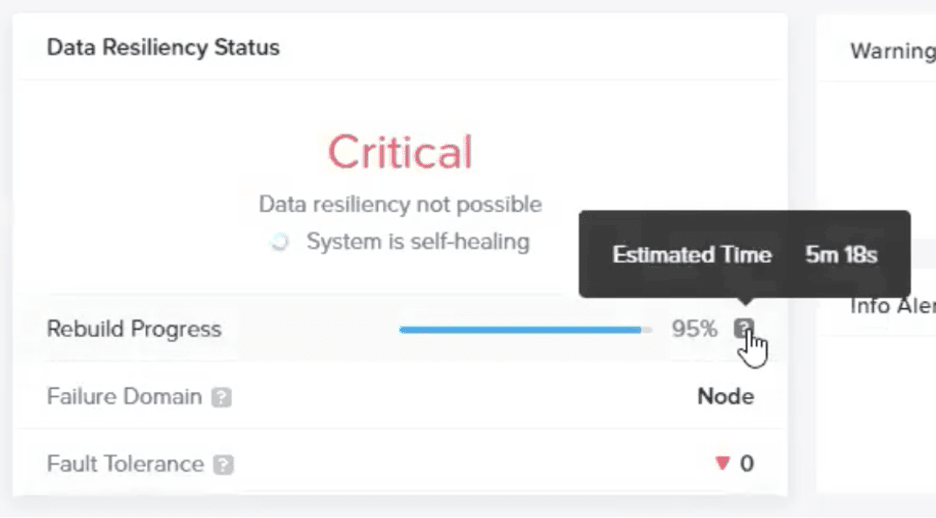Click the red down-triangle next to fault tolerance value

(x=722, y=463)
